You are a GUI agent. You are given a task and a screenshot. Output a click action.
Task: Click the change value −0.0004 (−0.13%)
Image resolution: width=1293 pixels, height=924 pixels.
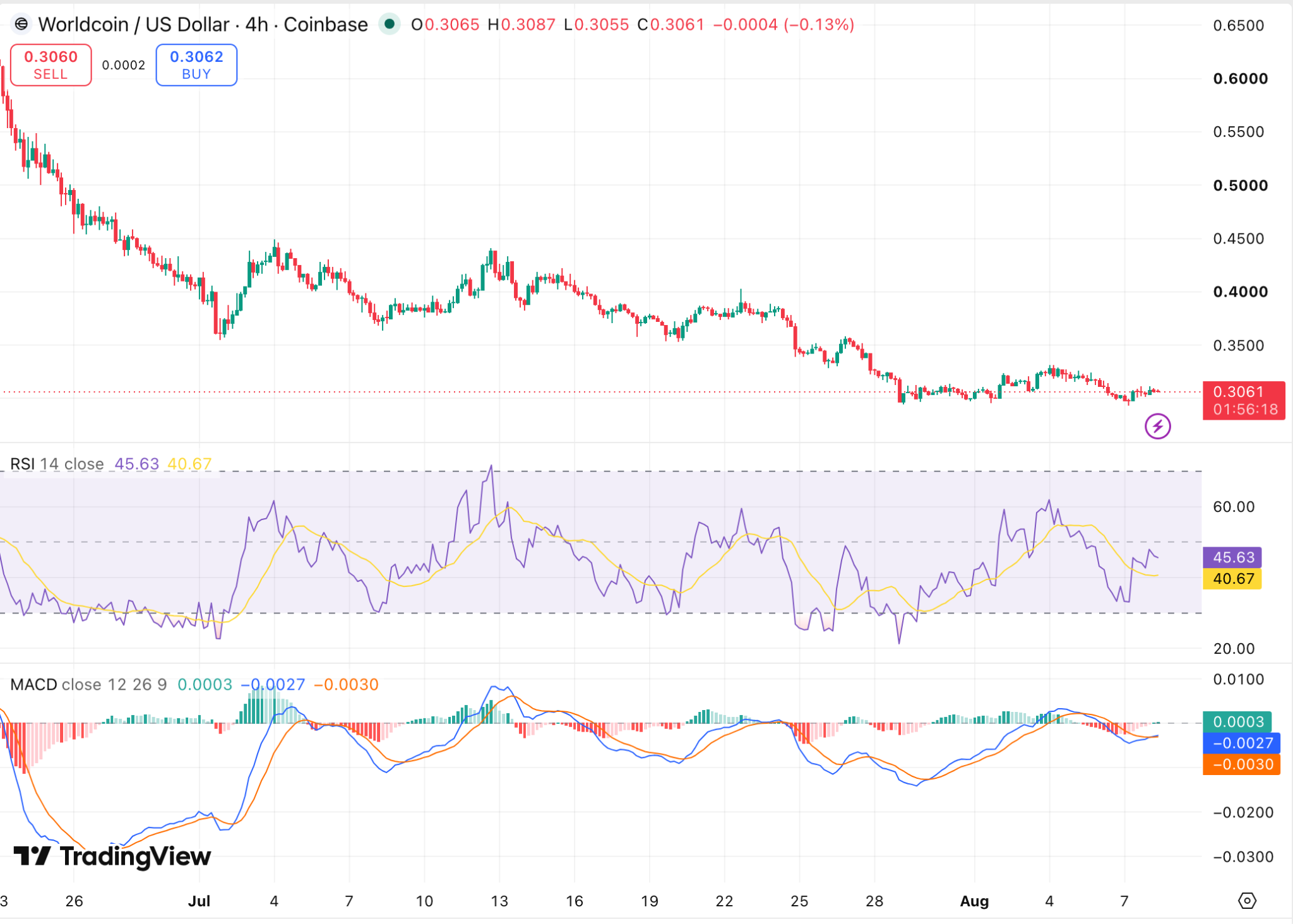[784, 25]
